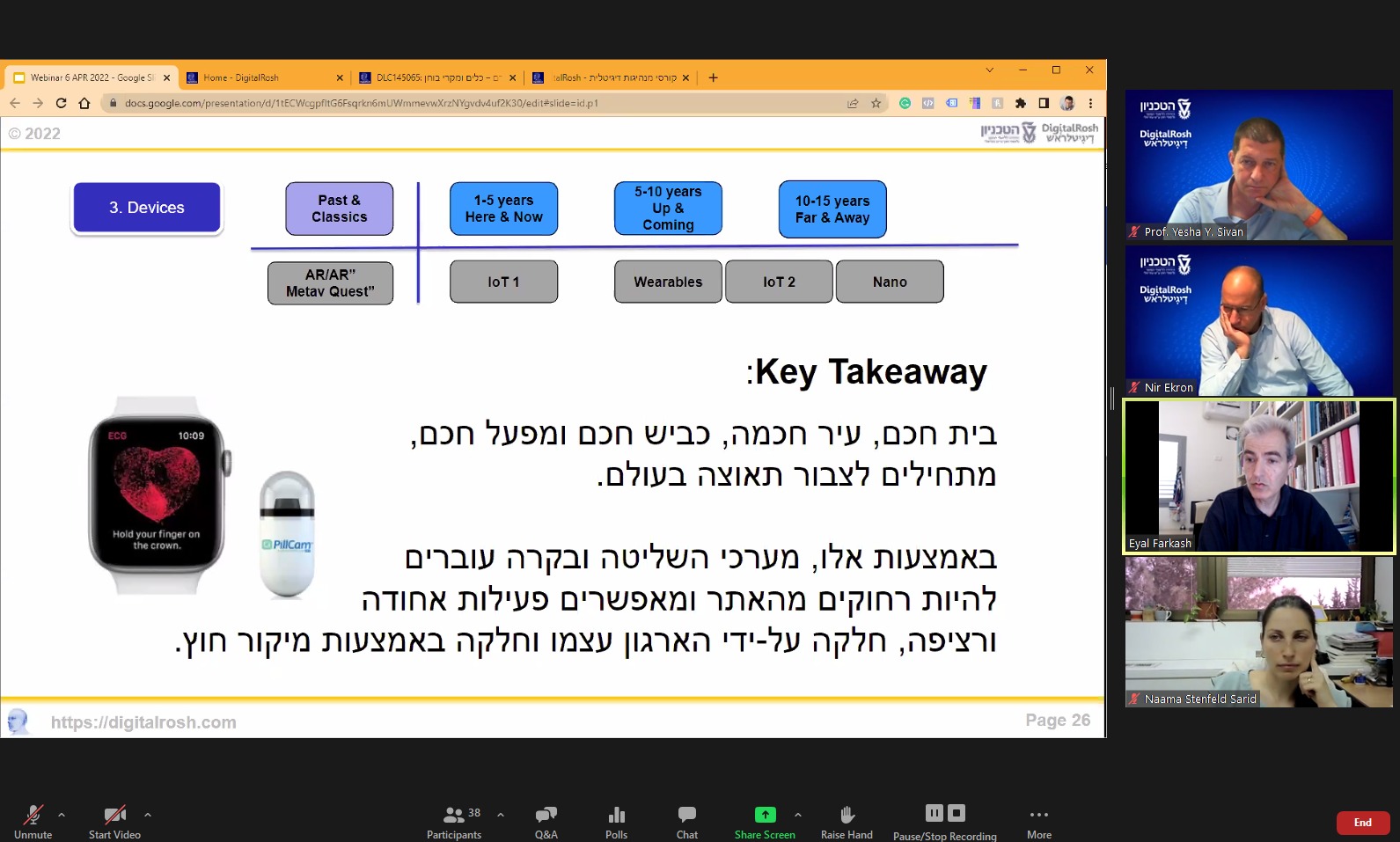Click the green Share Screen button
The image size is (1400, 842).
point(765,822)
